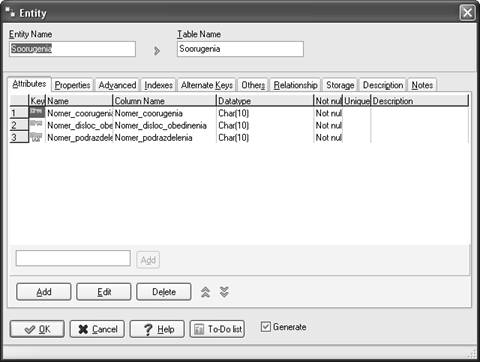The height and width of the screenshot is (362, 480).
Task: Open the To-Do list button
Action: point(217,329)
